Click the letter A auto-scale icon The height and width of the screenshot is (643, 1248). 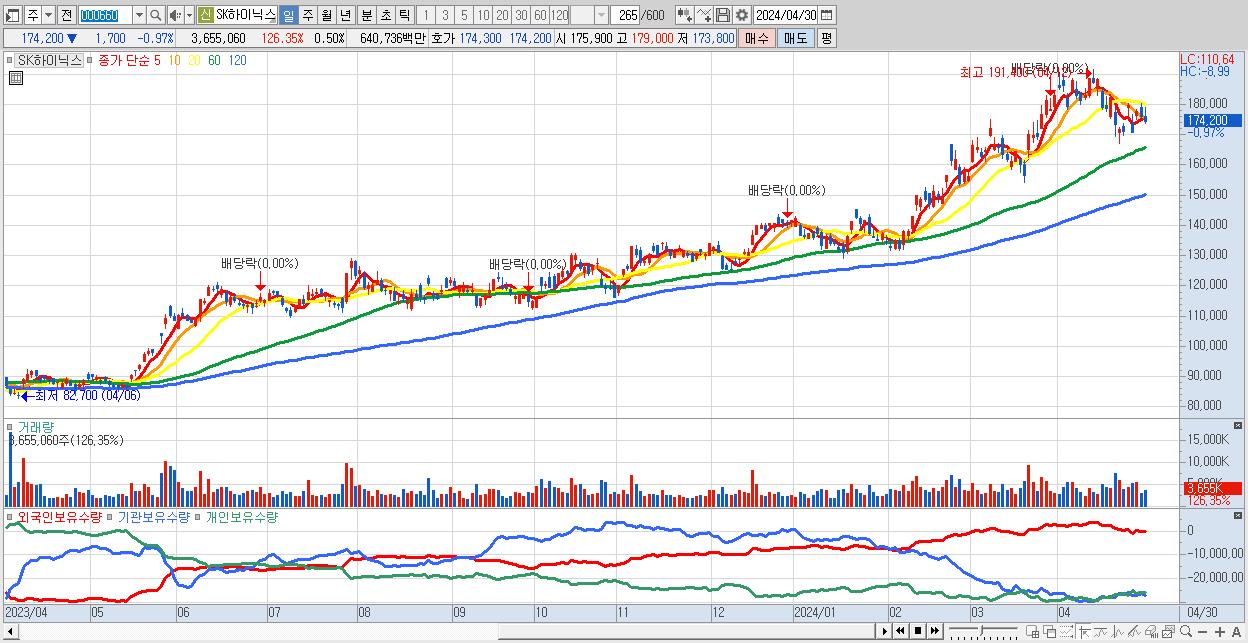click(x=1237, y=632)
